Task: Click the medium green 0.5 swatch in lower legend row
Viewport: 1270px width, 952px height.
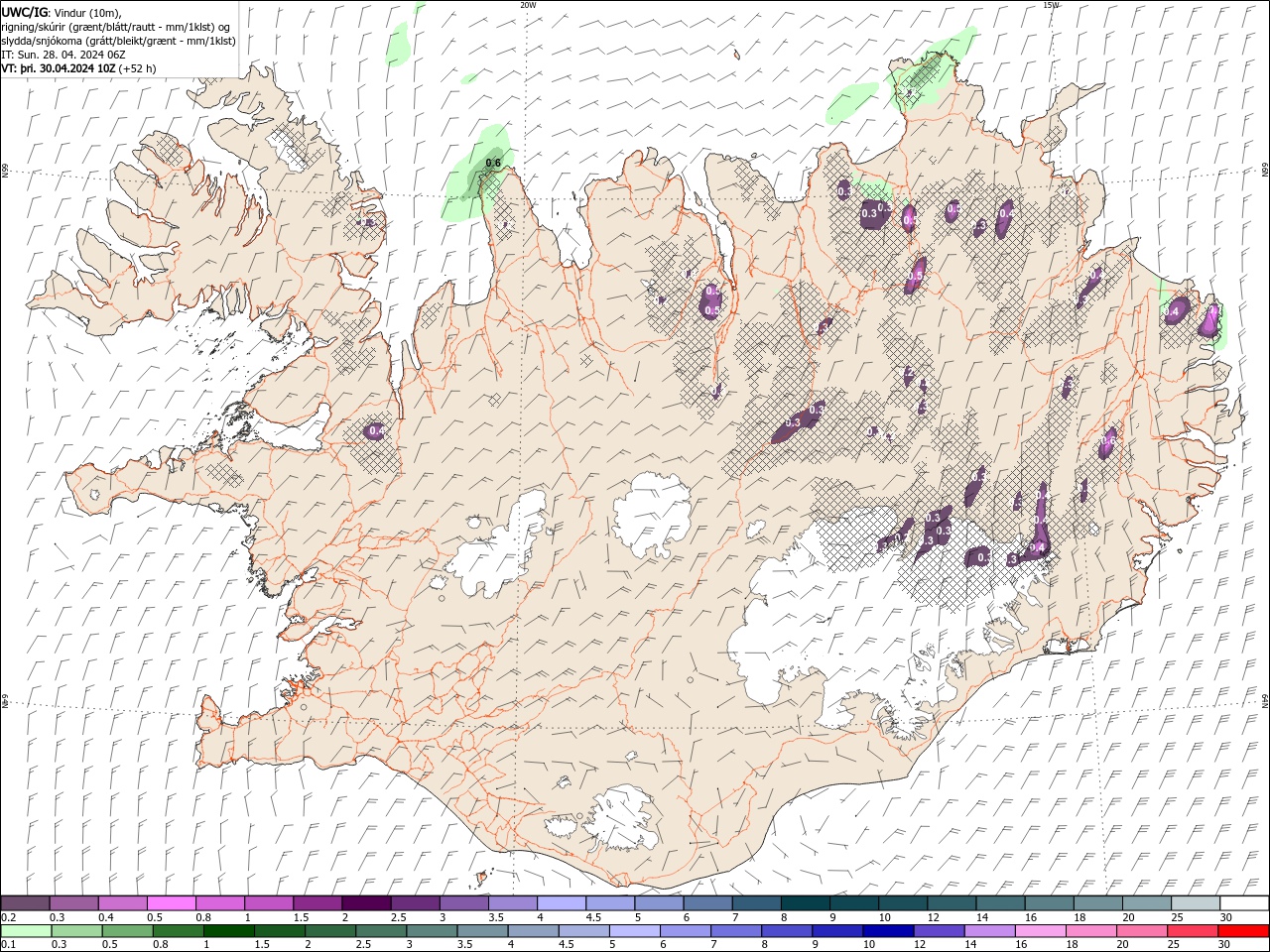Action: pos(129,931)
